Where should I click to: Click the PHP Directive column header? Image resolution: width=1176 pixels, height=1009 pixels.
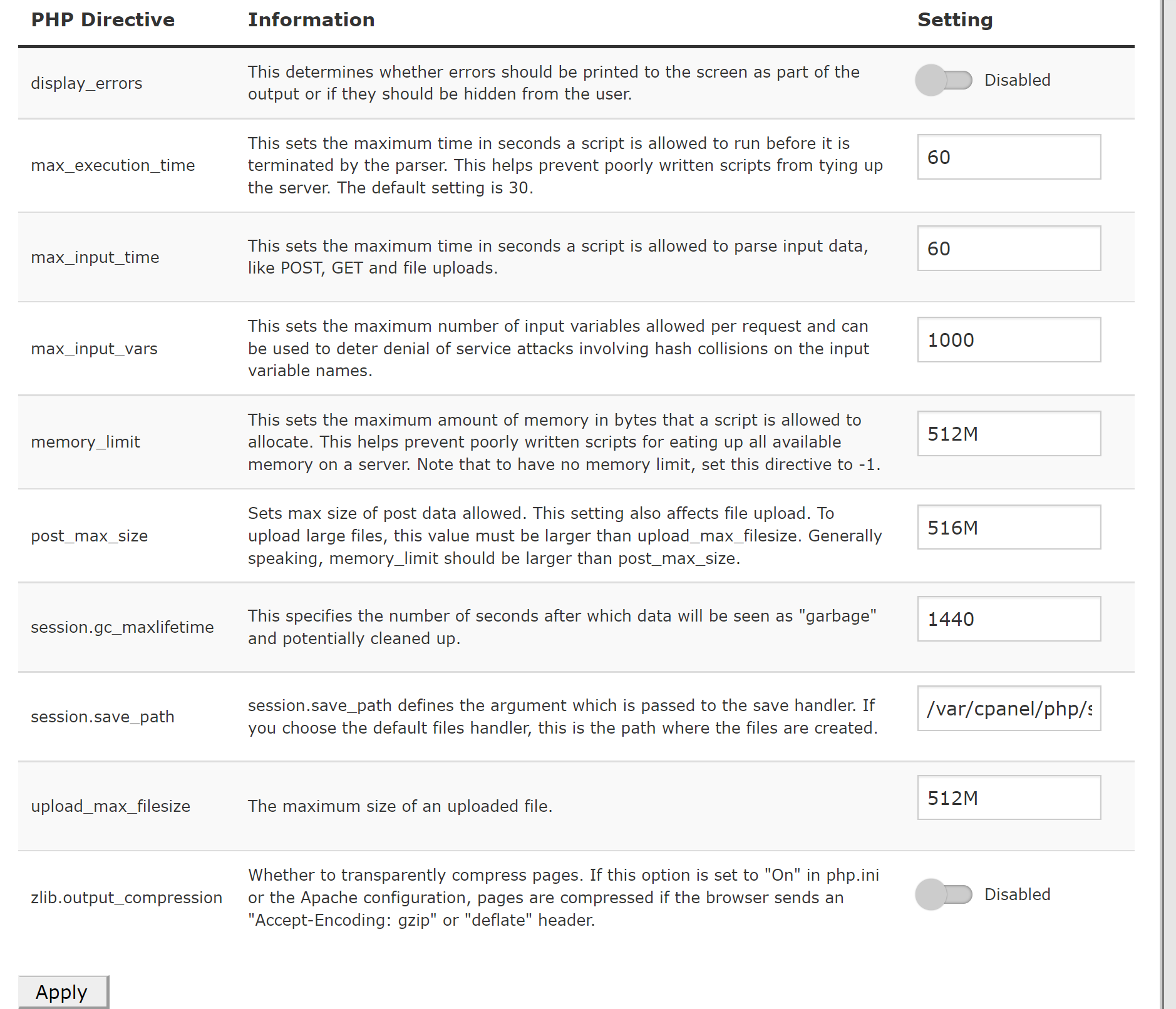pyautogui.click(x=103, y=20)
